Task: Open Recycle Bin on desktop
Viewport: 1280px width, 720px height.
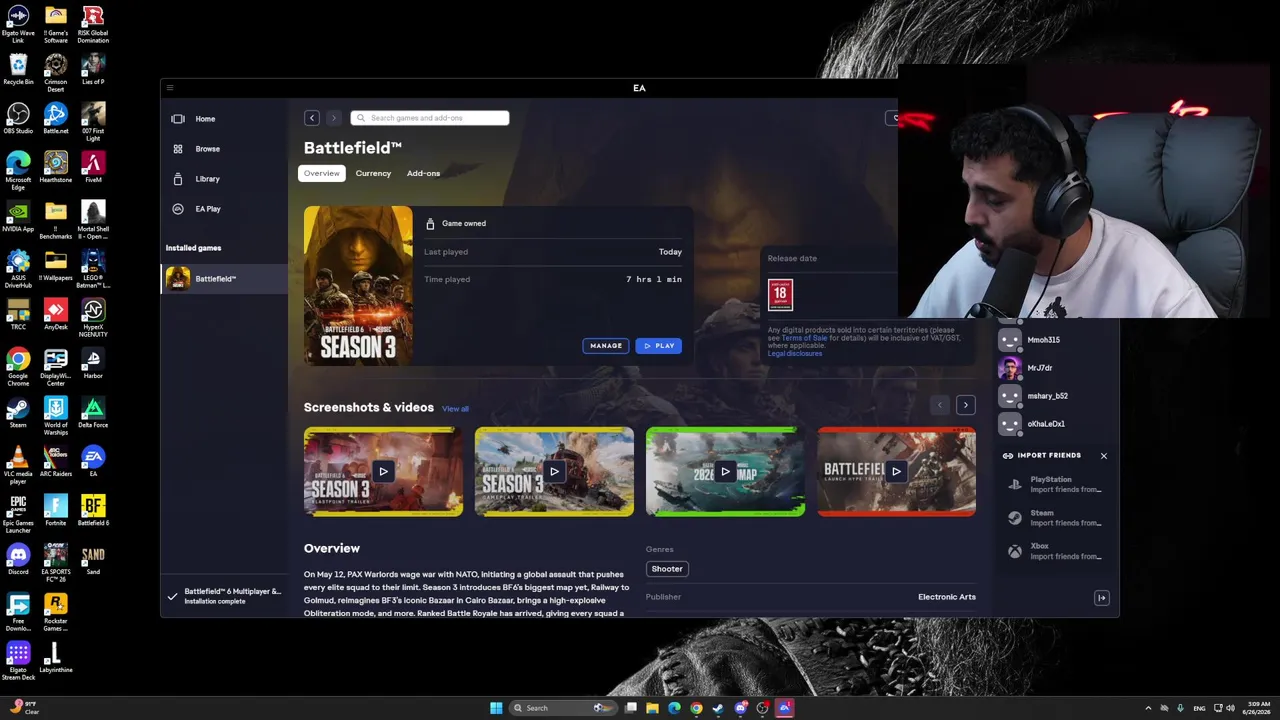Action: [x=18, y=70]
